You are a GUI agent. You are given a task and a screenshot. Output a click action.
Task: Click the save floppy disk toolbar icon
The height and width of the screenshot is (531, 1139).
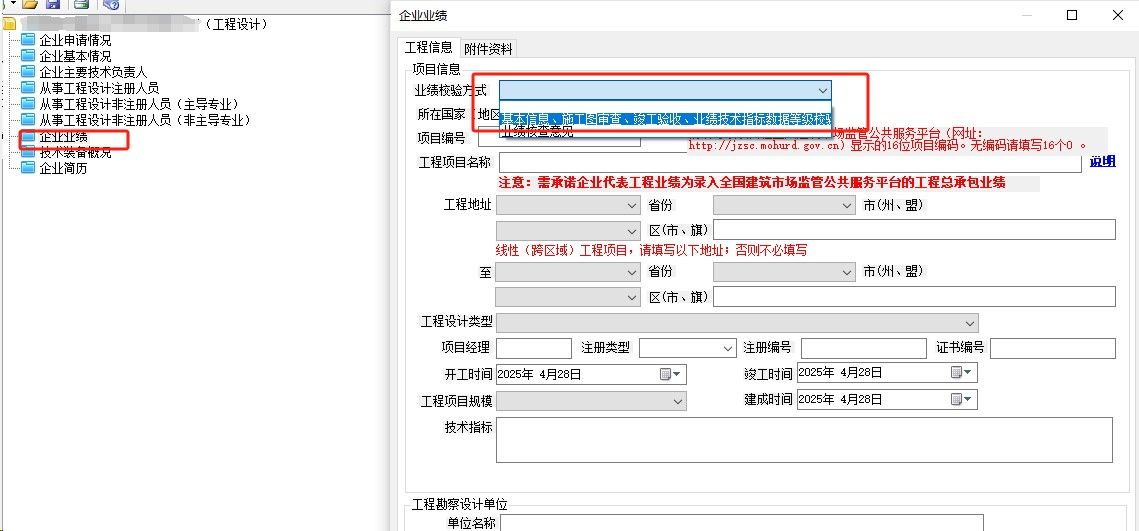pos(53,5)
